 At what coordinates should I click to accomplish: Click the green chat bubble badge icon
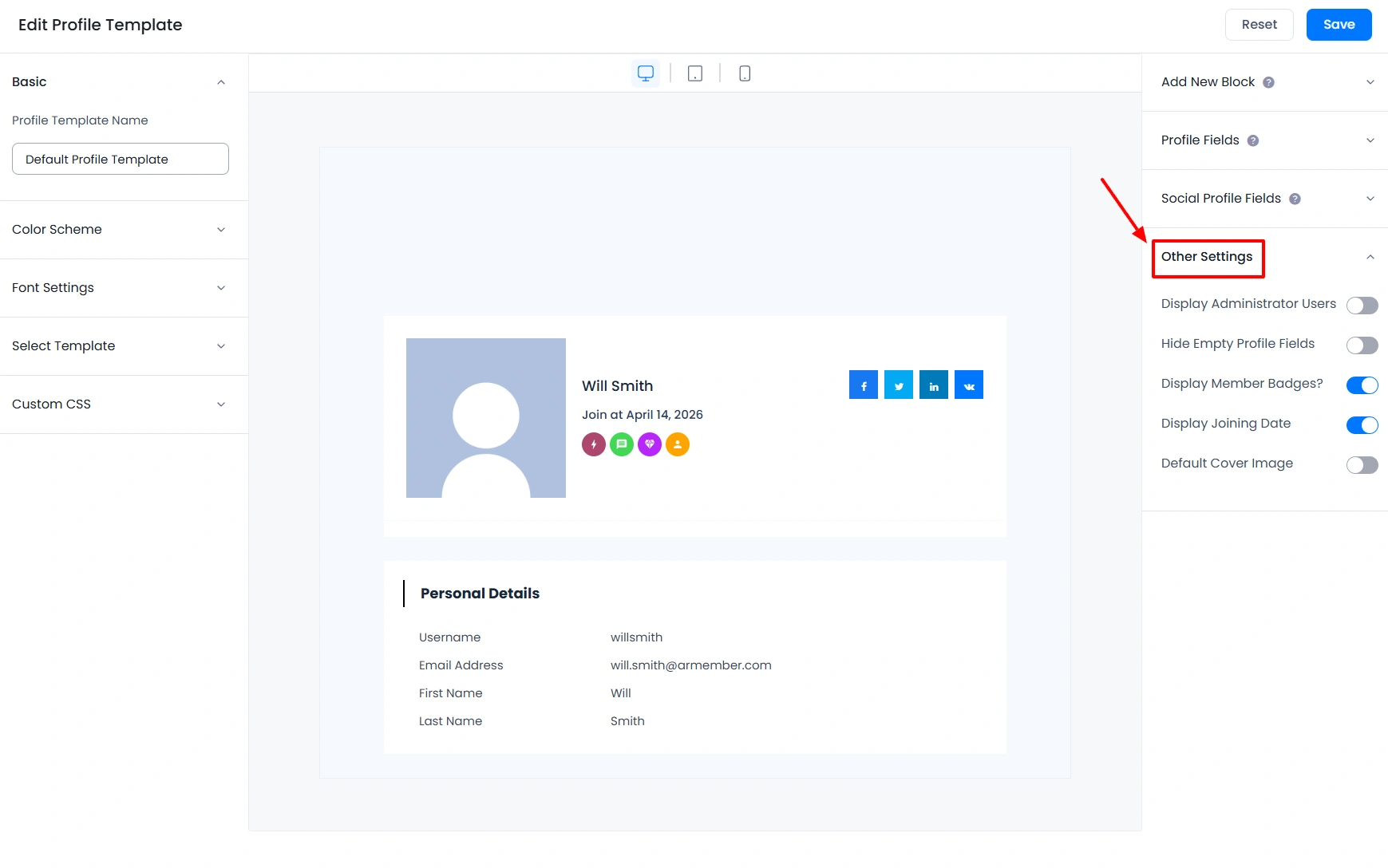coord(622,444)
